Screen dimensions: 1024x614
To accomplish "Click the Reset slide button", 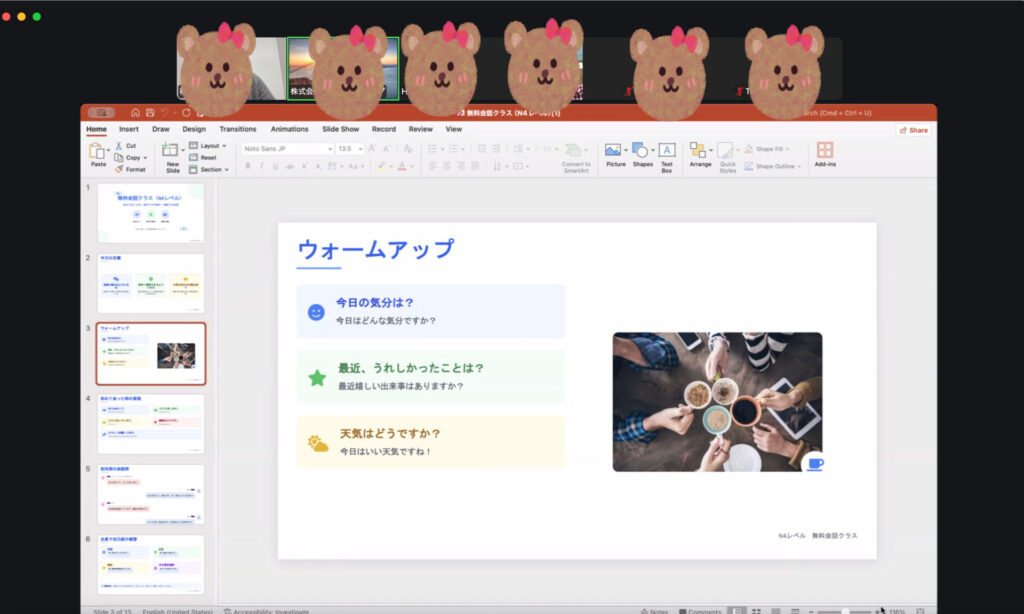I will [207, 157].
